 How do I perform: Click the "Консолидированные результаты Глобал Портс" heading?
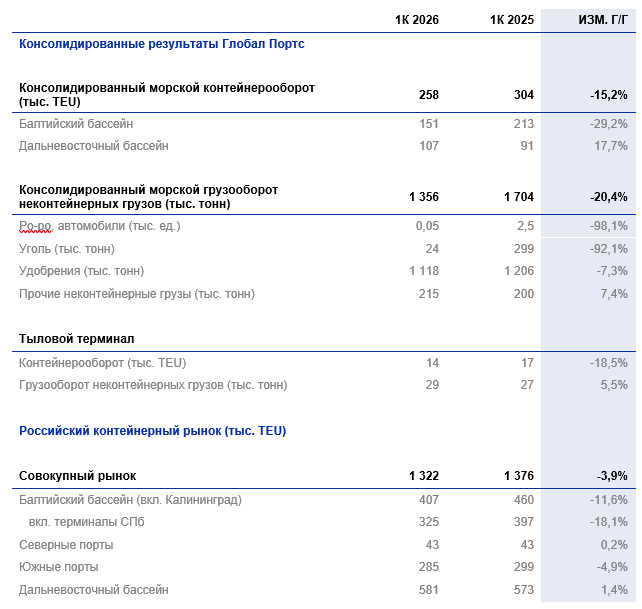[x=162, y=44]
